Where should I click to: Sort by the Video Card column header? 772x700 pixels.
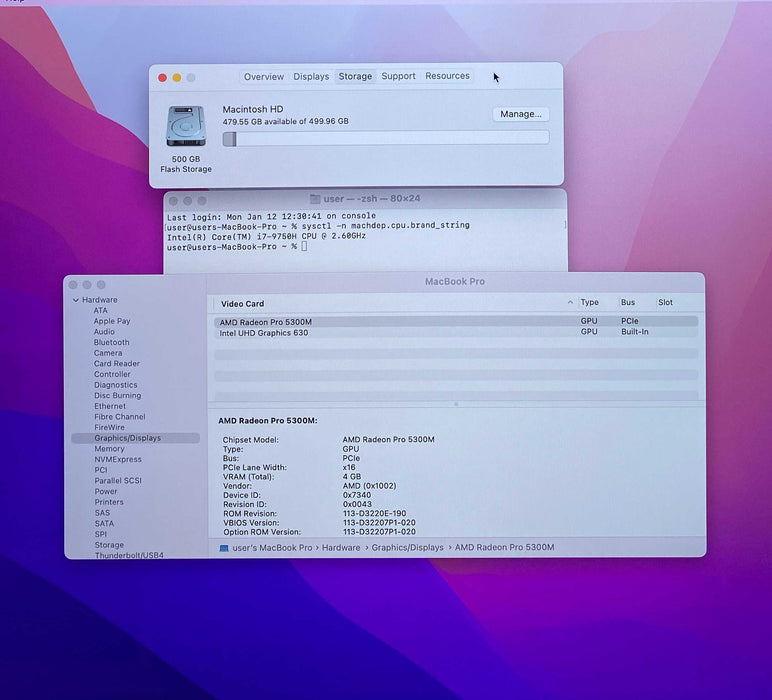(242, 304)
